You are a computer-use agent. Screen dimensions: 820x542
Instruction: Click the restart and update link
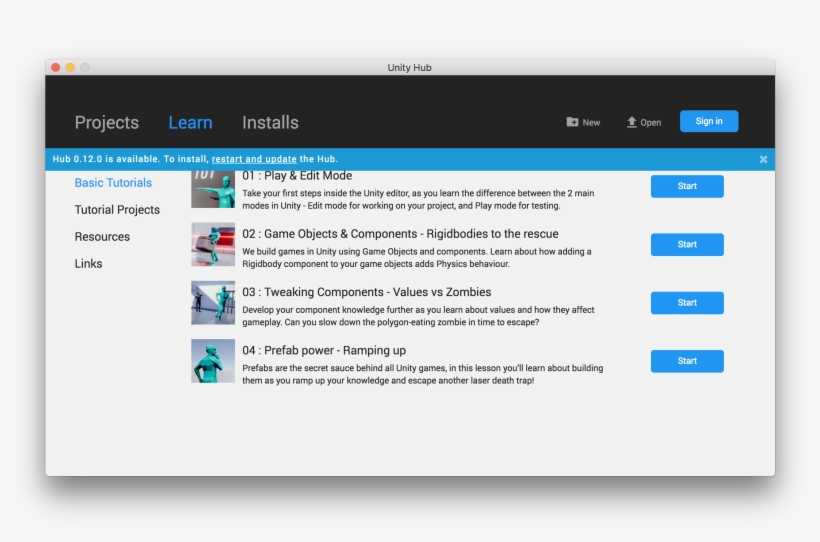[x=254, y=159]
